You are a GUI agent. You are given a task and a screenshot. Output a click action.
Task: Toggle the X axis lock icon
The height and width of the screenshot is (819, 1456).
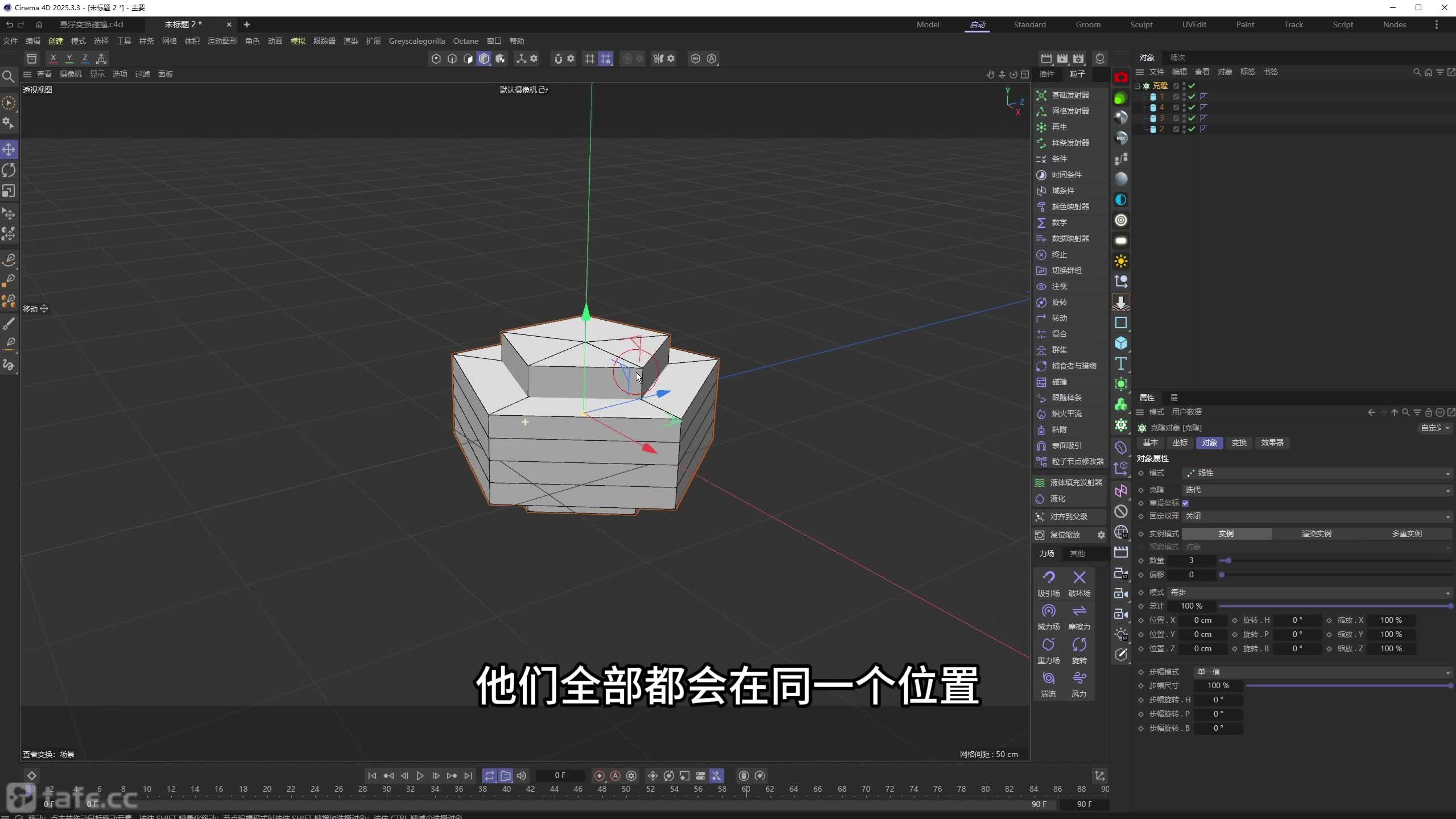click(53, 58)
